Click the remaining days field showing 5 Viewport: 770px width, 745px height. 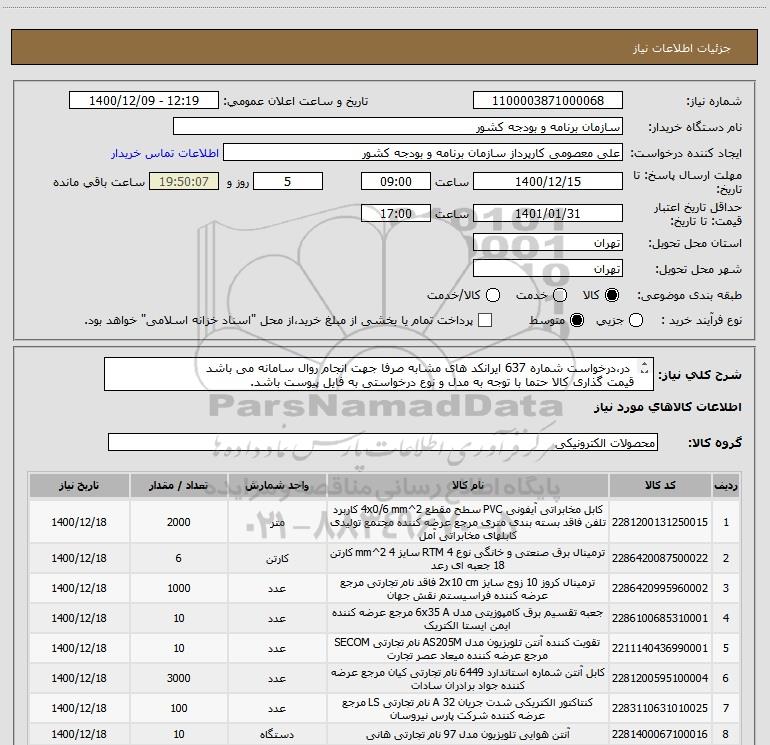[288, 181]
